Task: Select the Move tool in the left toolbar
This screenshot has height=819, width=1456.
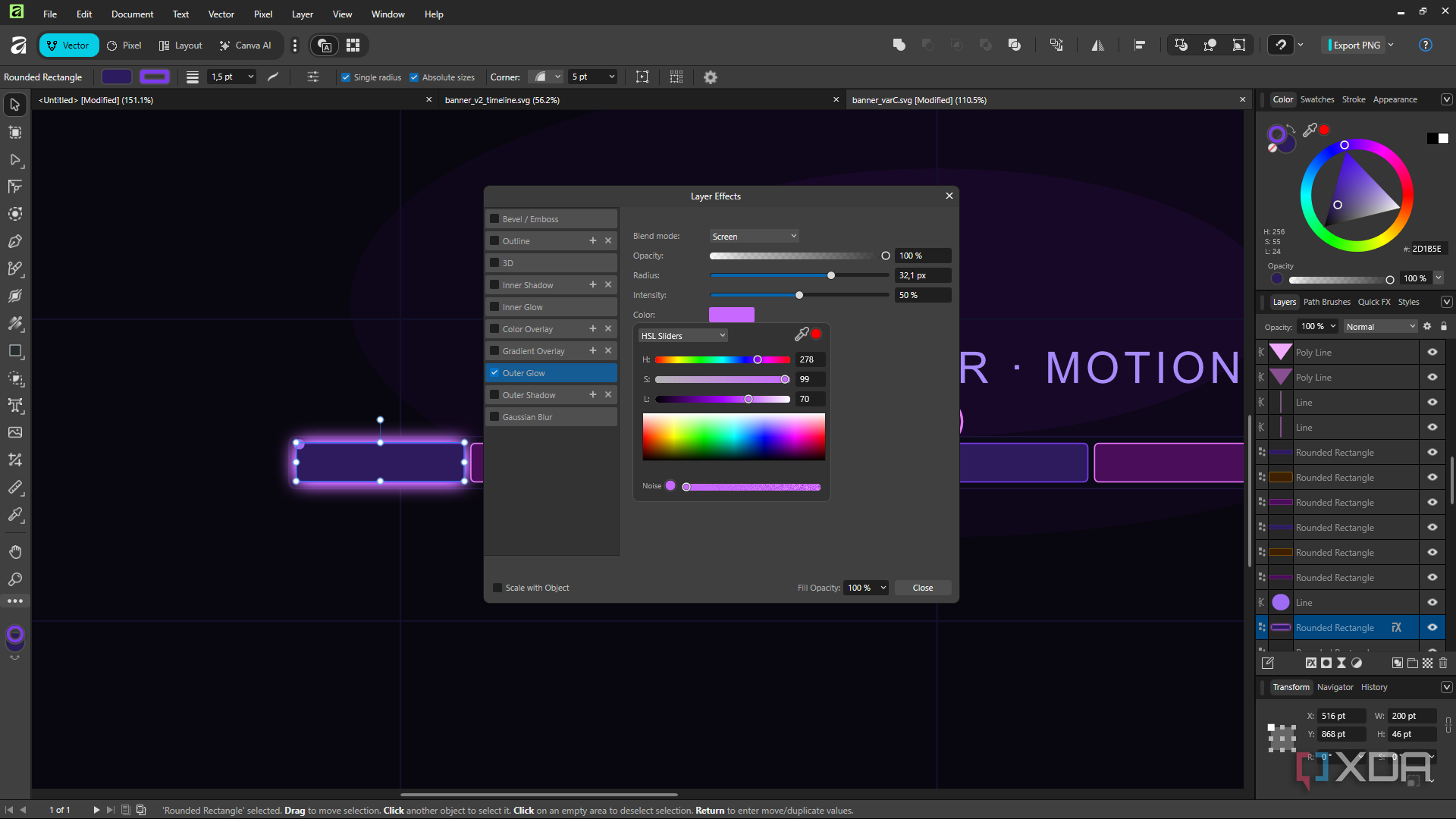Action: [14, 105]
